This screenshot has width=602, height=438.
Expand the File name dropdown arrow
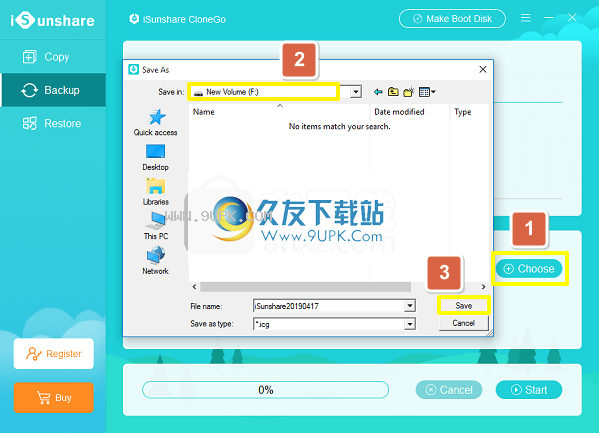[x=410, y=306]
